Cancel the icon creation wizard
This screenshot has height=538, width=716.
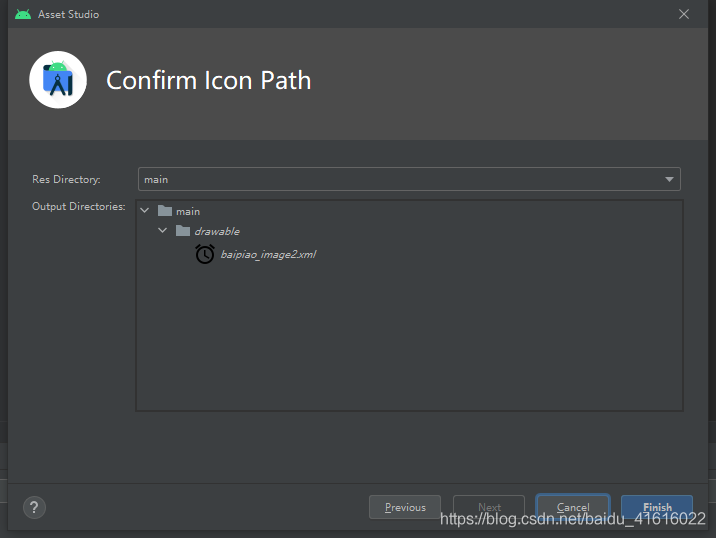573,507
